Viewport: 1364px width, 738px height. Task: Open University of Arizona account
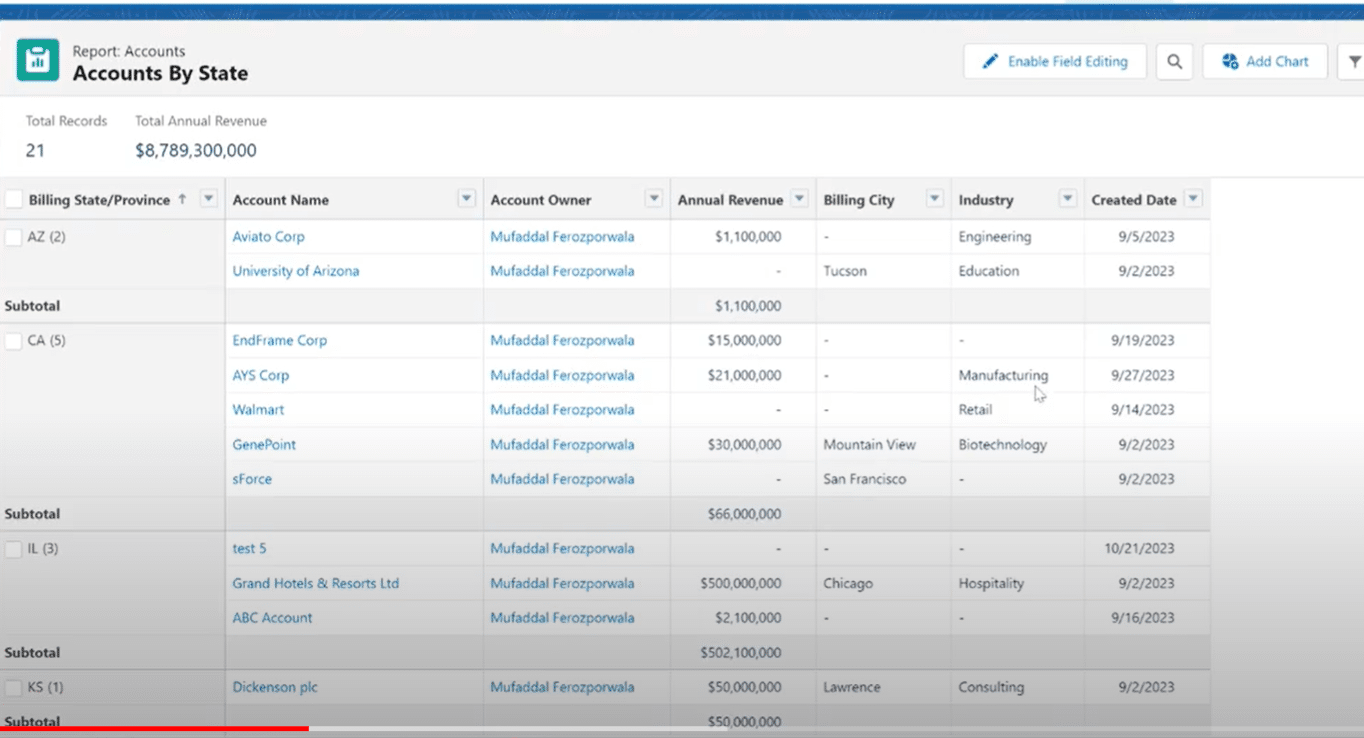[296, 271]
